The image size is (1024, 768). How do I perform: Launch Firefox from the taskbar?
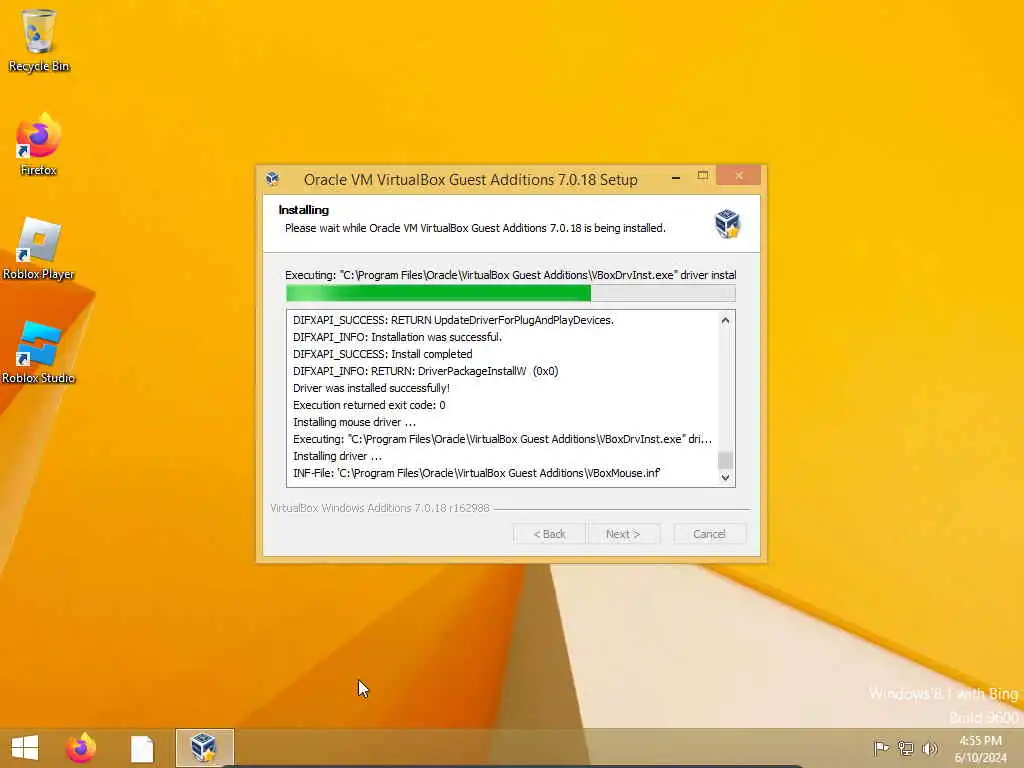(81, 748)
